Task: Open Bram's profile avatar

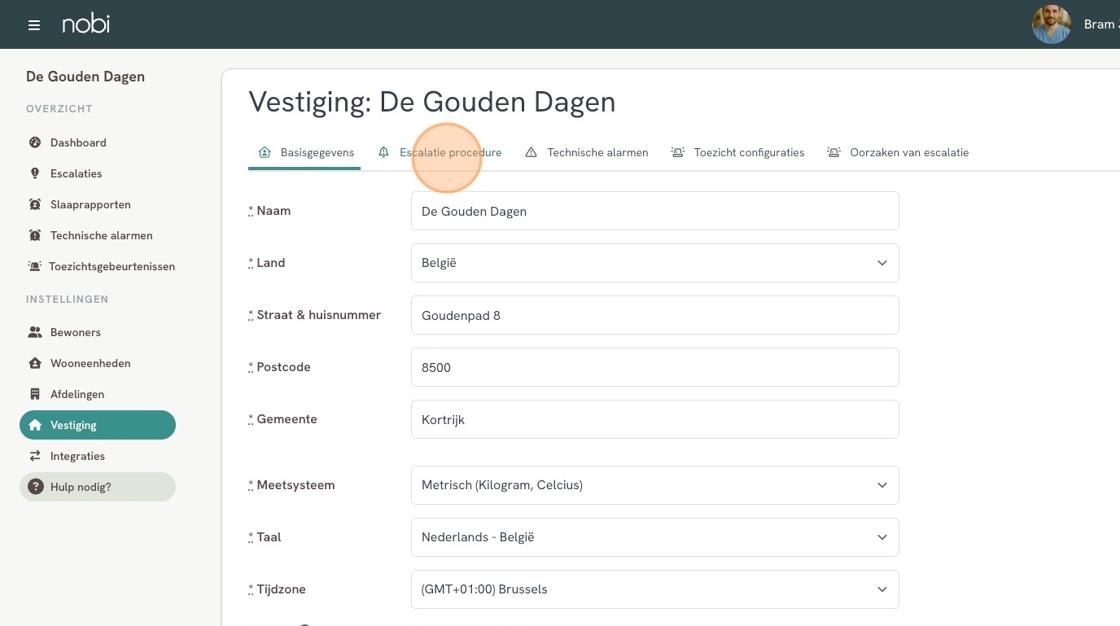Action: point(1051,24)
